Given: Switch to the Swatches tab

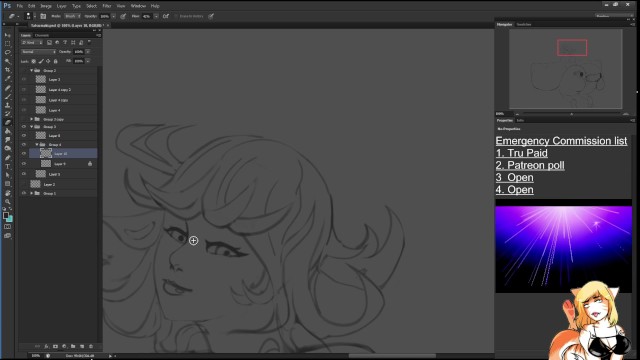Looking at the screenshot, I should (524, 24).
